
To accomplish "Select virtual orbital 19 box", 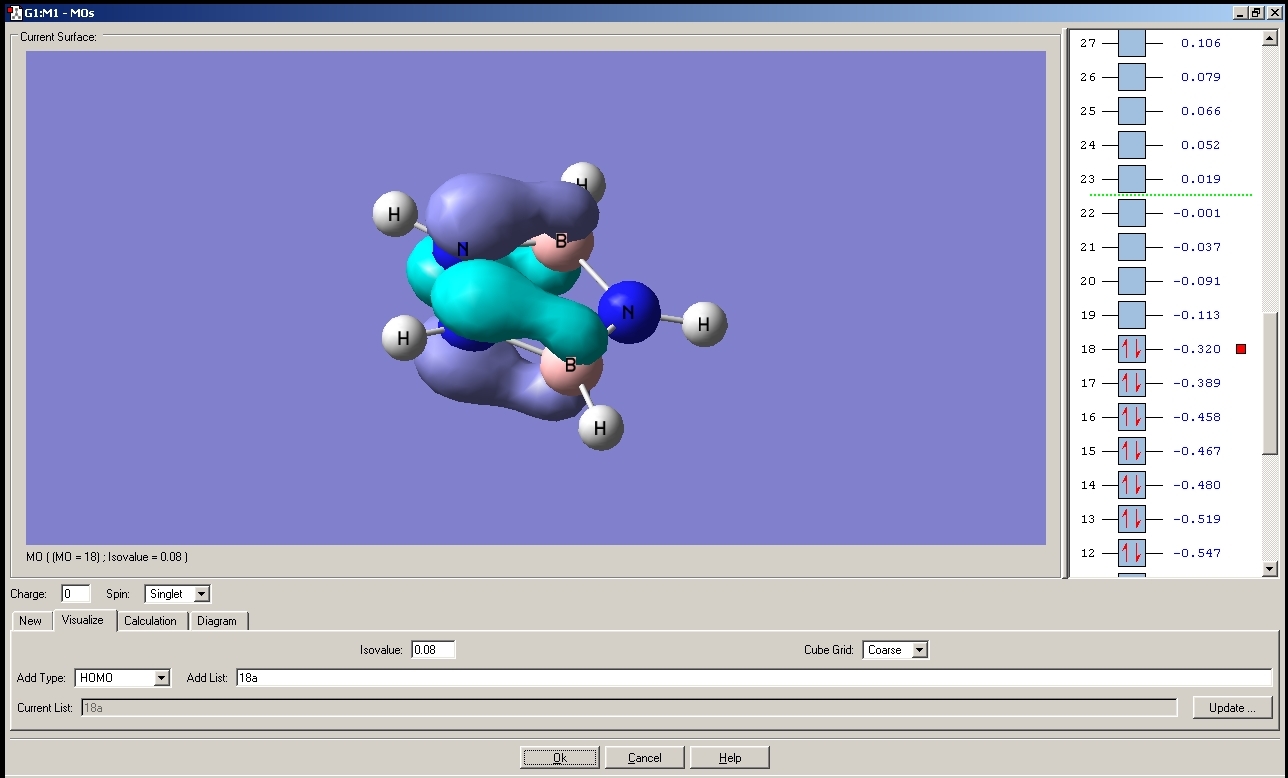I will pyautogui.click(x=1132, y=315).
